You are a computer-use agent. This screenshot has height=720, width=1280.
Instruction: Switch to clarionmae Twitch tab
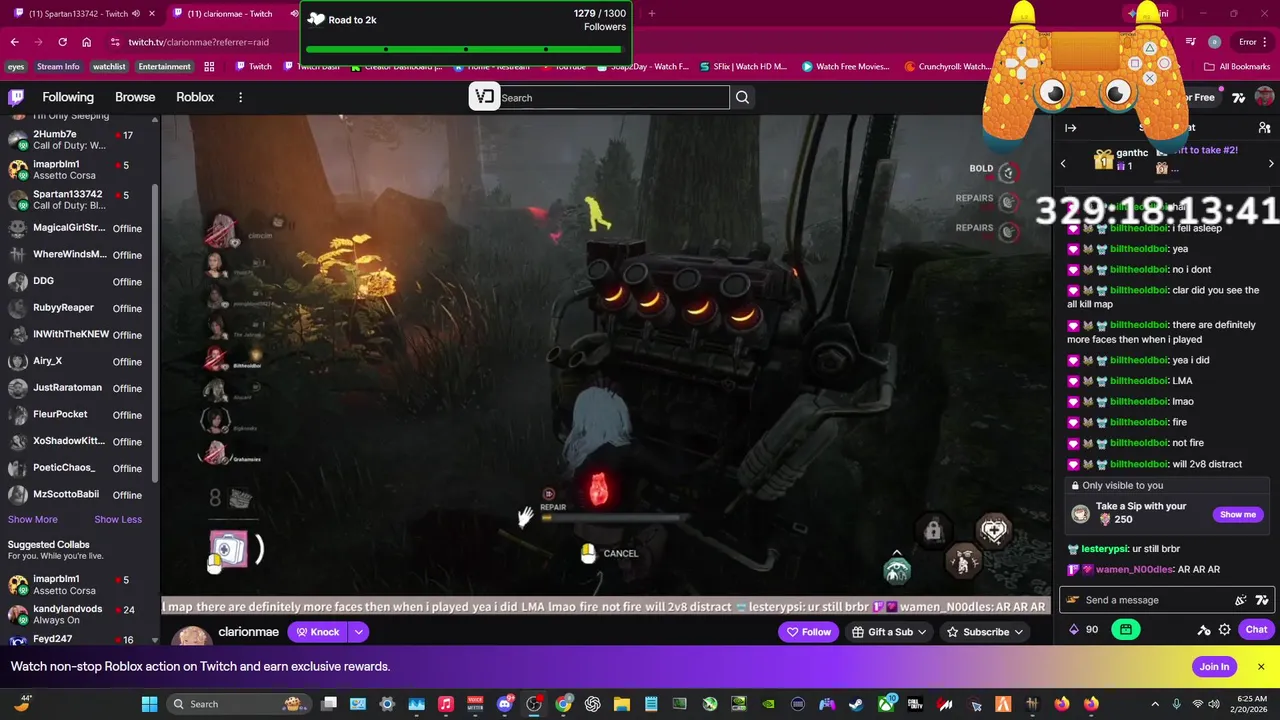click(x=230, y=13)
